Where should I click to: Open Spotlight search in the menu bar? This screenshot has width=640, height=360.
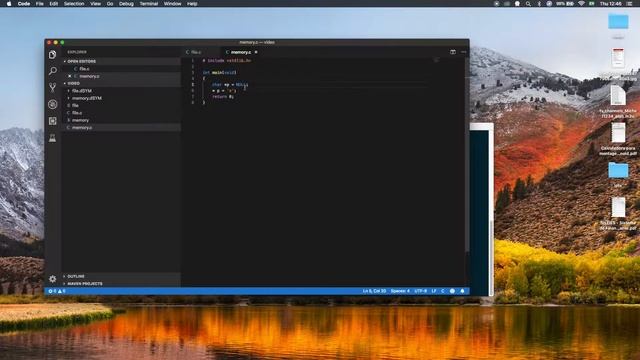coord(528,4)
